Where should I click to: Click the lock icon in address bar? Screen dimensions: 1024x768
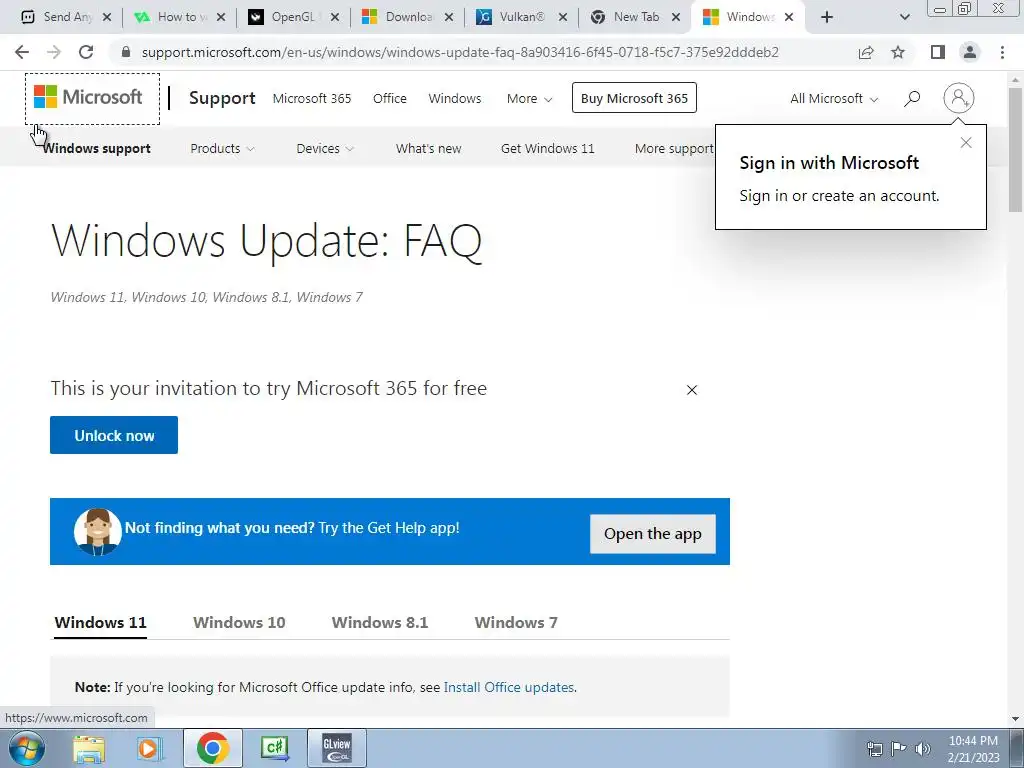tap(126, 52)
